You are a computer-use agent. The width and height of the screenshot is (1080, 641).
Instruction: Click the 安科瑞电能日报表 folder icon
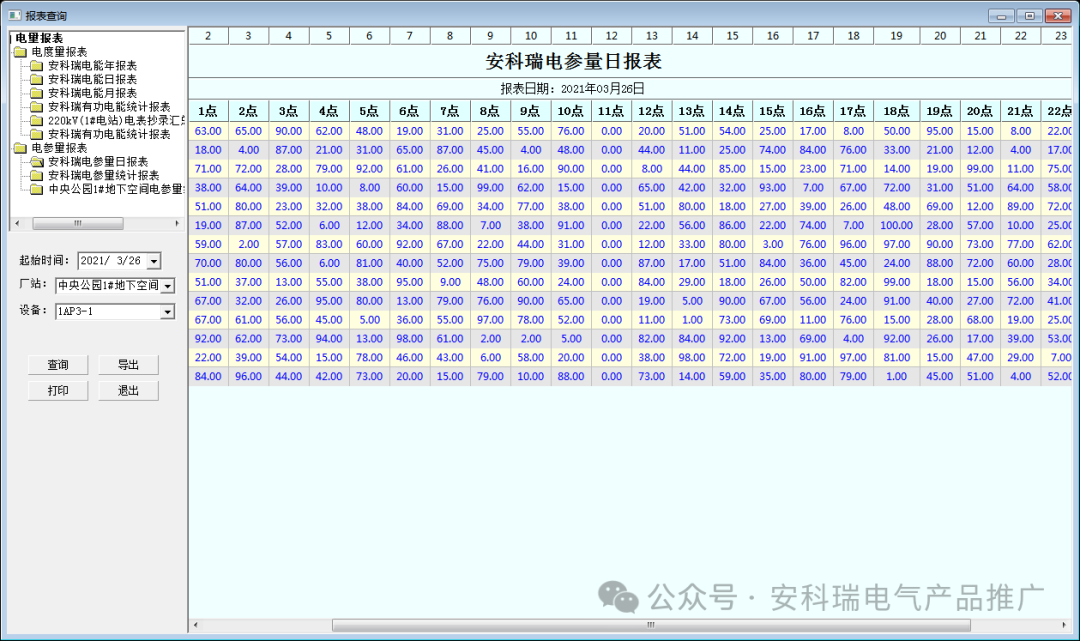click(36, 79)
